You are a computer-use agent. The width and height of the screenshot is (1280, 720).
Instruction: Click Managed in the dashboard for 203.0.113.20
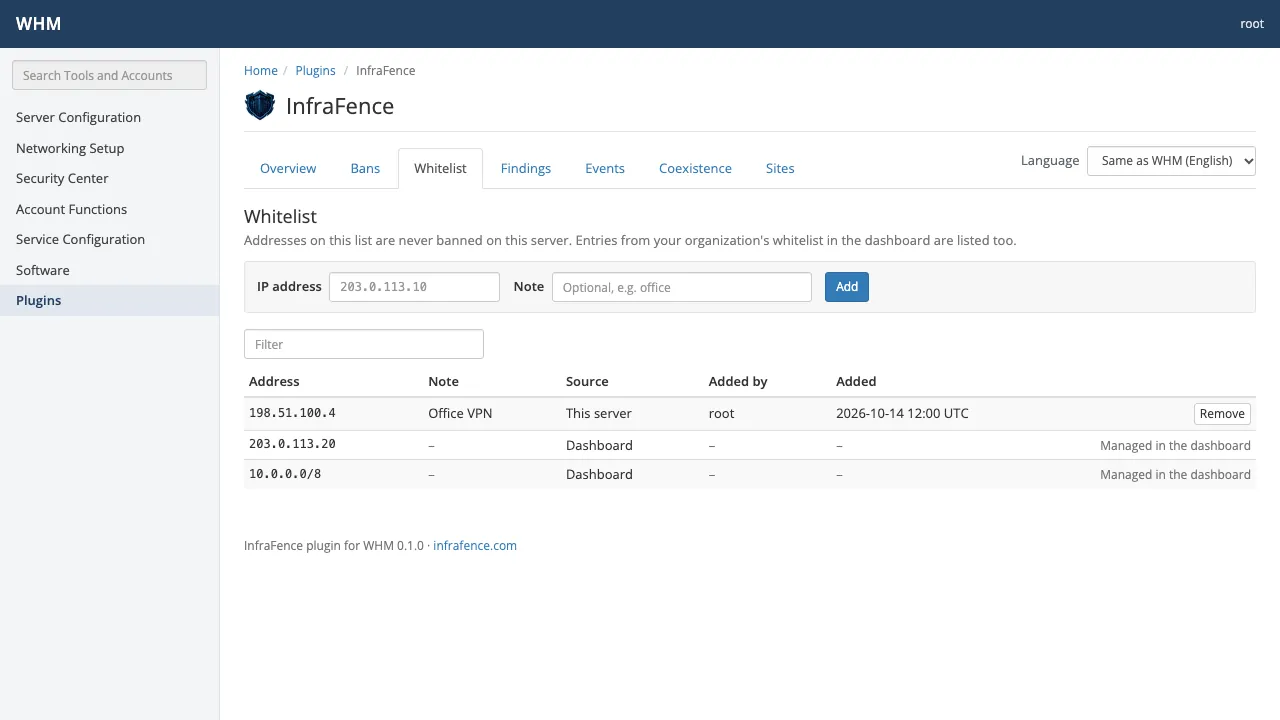[x=1175, y=445]
